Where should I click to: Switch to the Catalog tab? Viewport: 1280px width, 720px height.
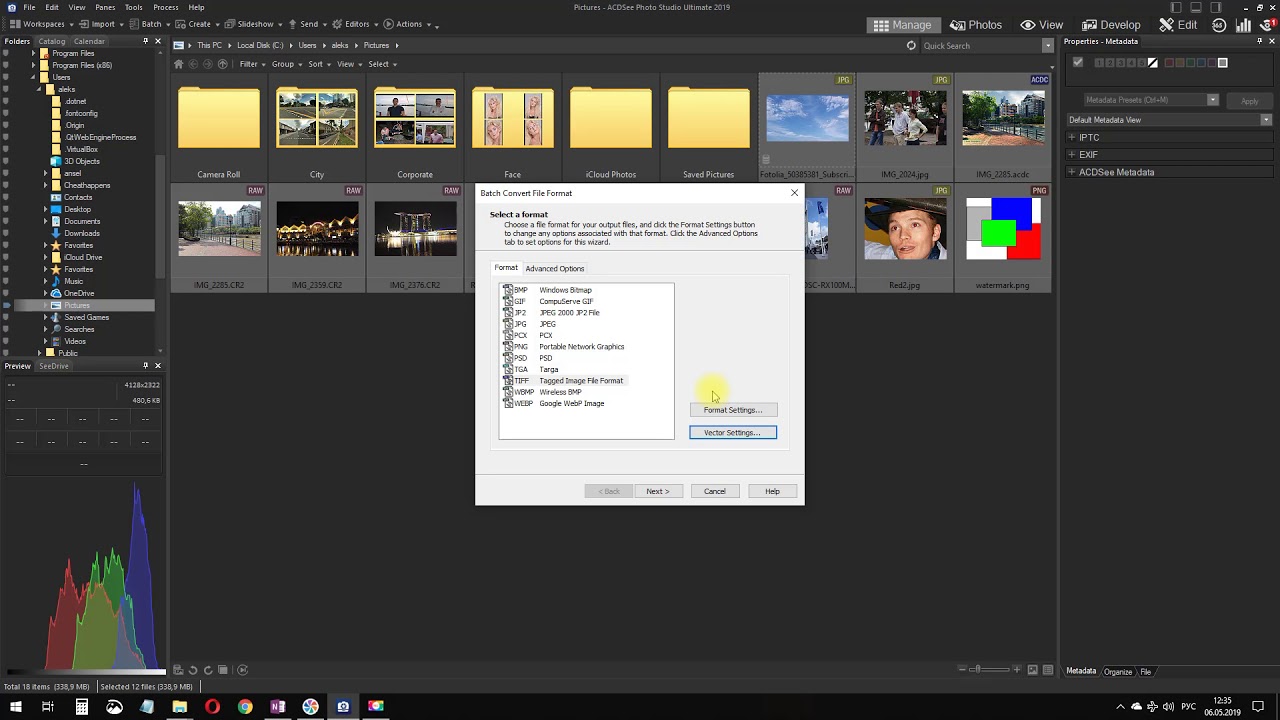pyautogui.click(x=52, y=41)
